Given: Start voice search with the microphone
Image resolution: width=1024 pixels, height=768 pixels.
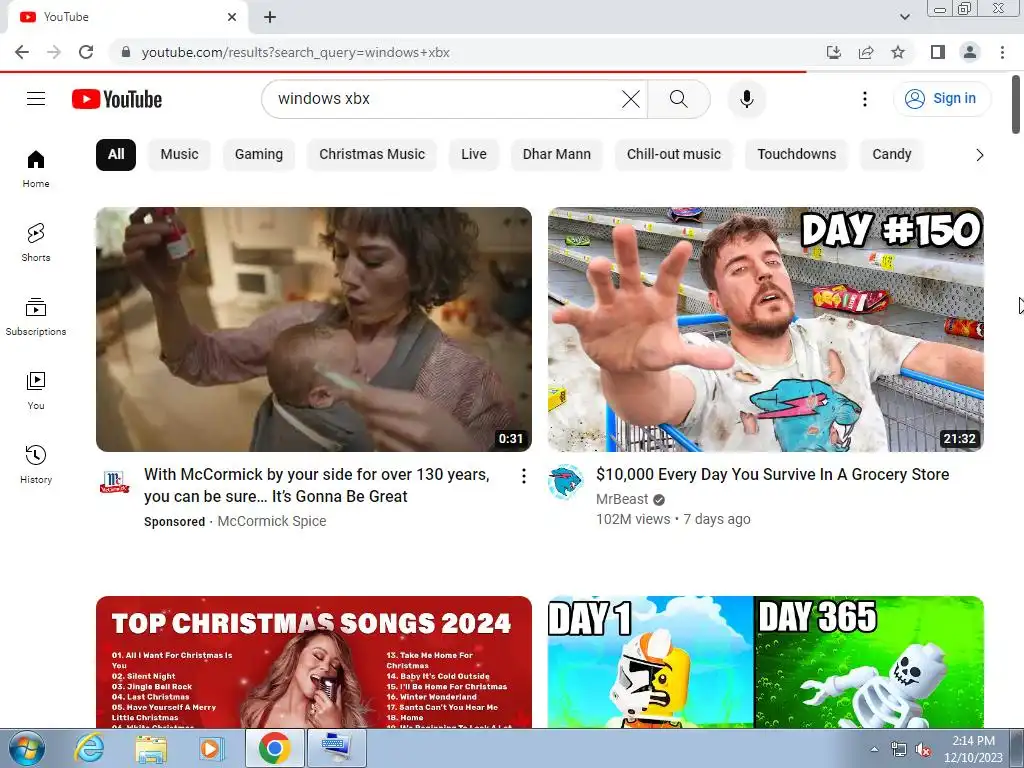Looking at the screenshot, I should pyautogui.click(x=746, y=99).
